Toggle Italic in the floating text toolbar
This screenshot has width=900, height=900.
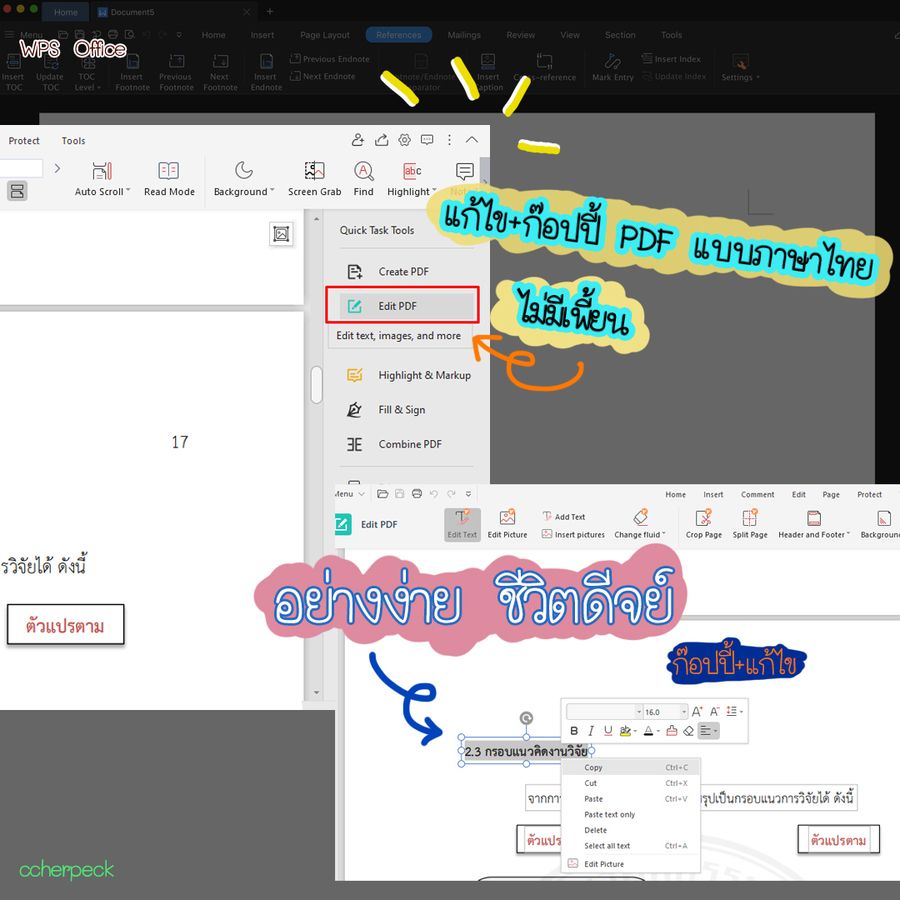[591, 731]
